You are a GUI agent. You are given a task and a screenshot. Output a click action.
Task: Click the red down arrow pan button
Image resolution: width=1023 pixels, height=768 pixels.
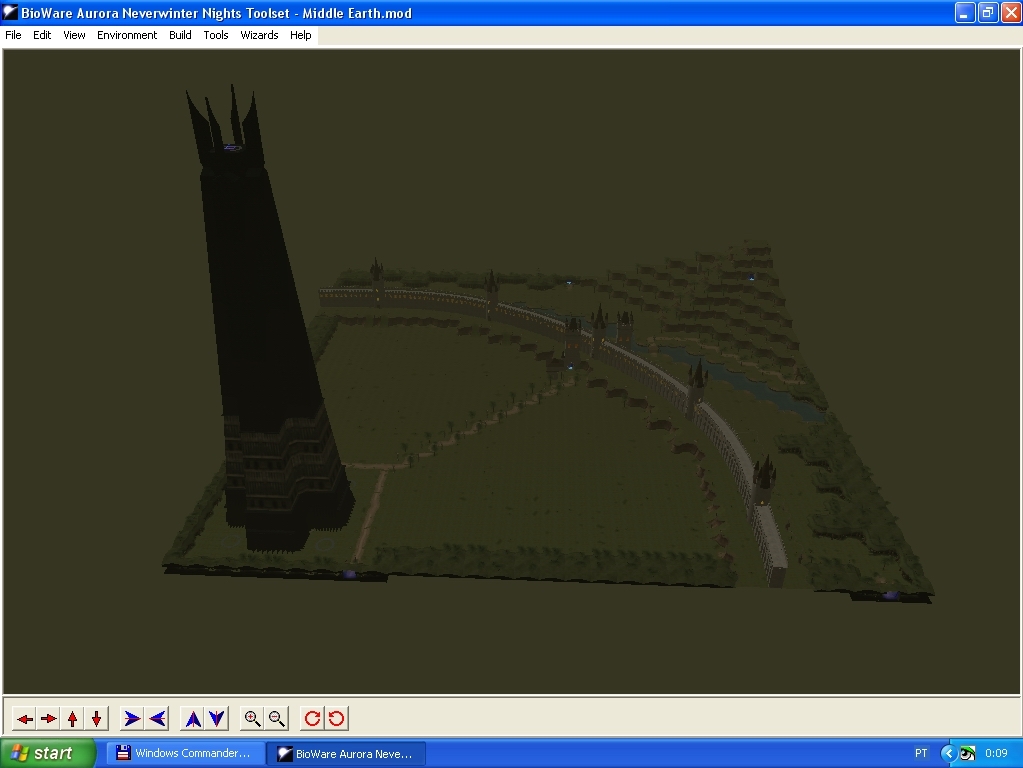click(96, 718)
